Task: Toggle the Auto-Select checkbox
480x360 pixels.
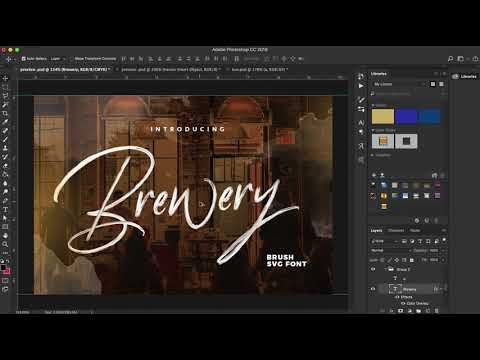Action: coord(24,59)
